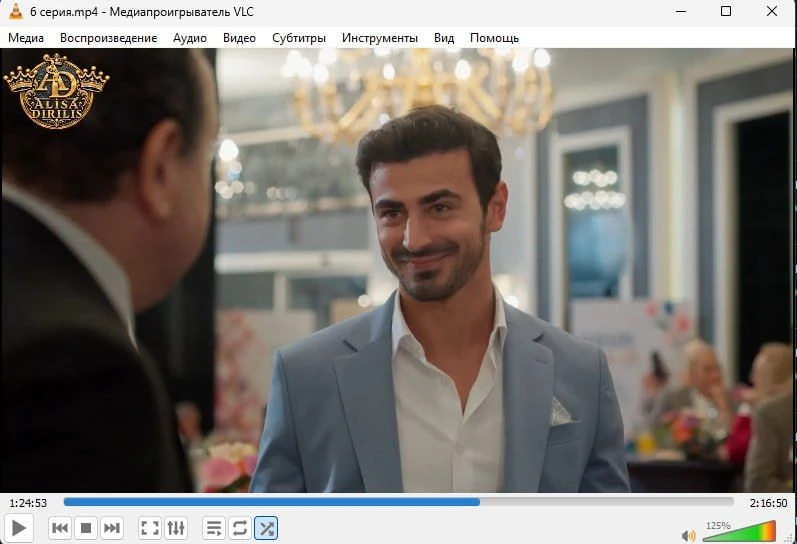Viewport: 797px width, 544px height.
Task: Toggle loop repeat mode
Action: tap(240, 528)
